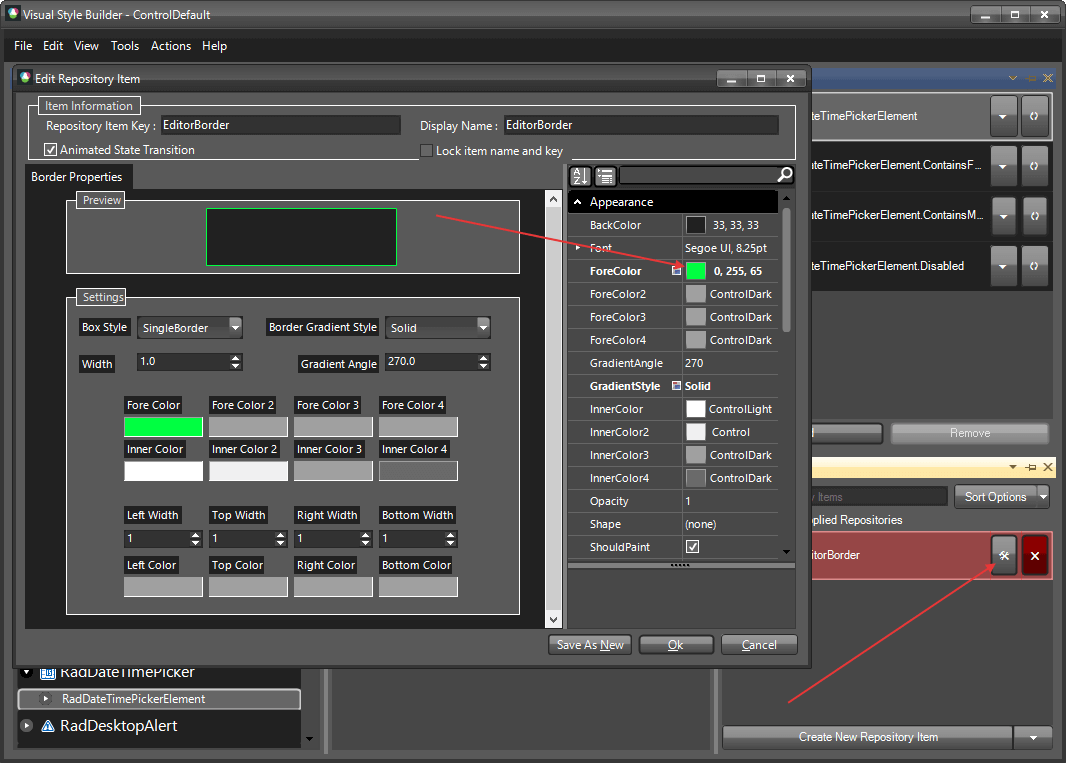
Task: Switch to the Border Properties tab
Action: pos(79,176)
